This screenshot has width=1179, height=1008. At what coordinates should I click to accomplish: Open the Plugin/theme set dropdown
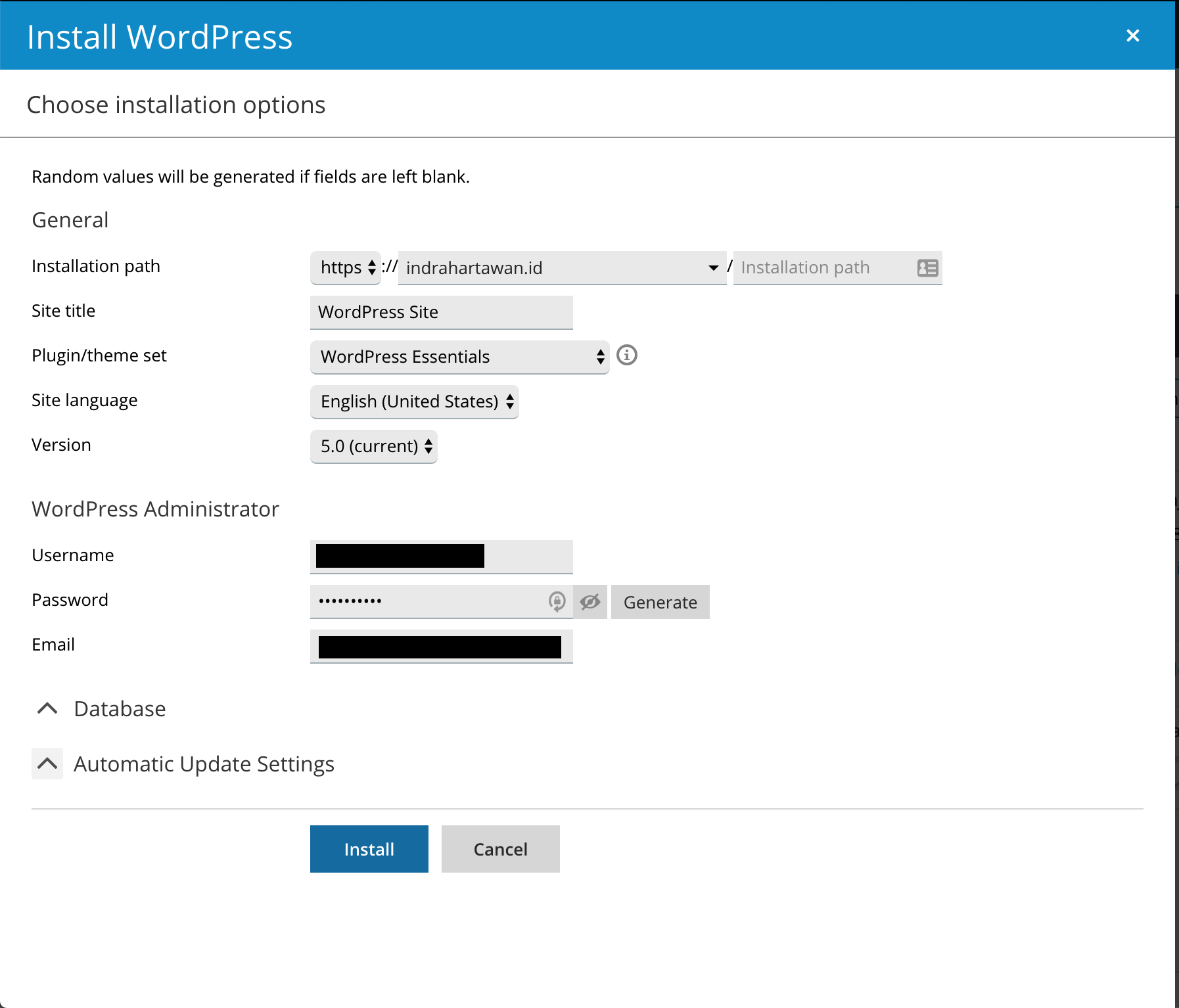[460, 357]
